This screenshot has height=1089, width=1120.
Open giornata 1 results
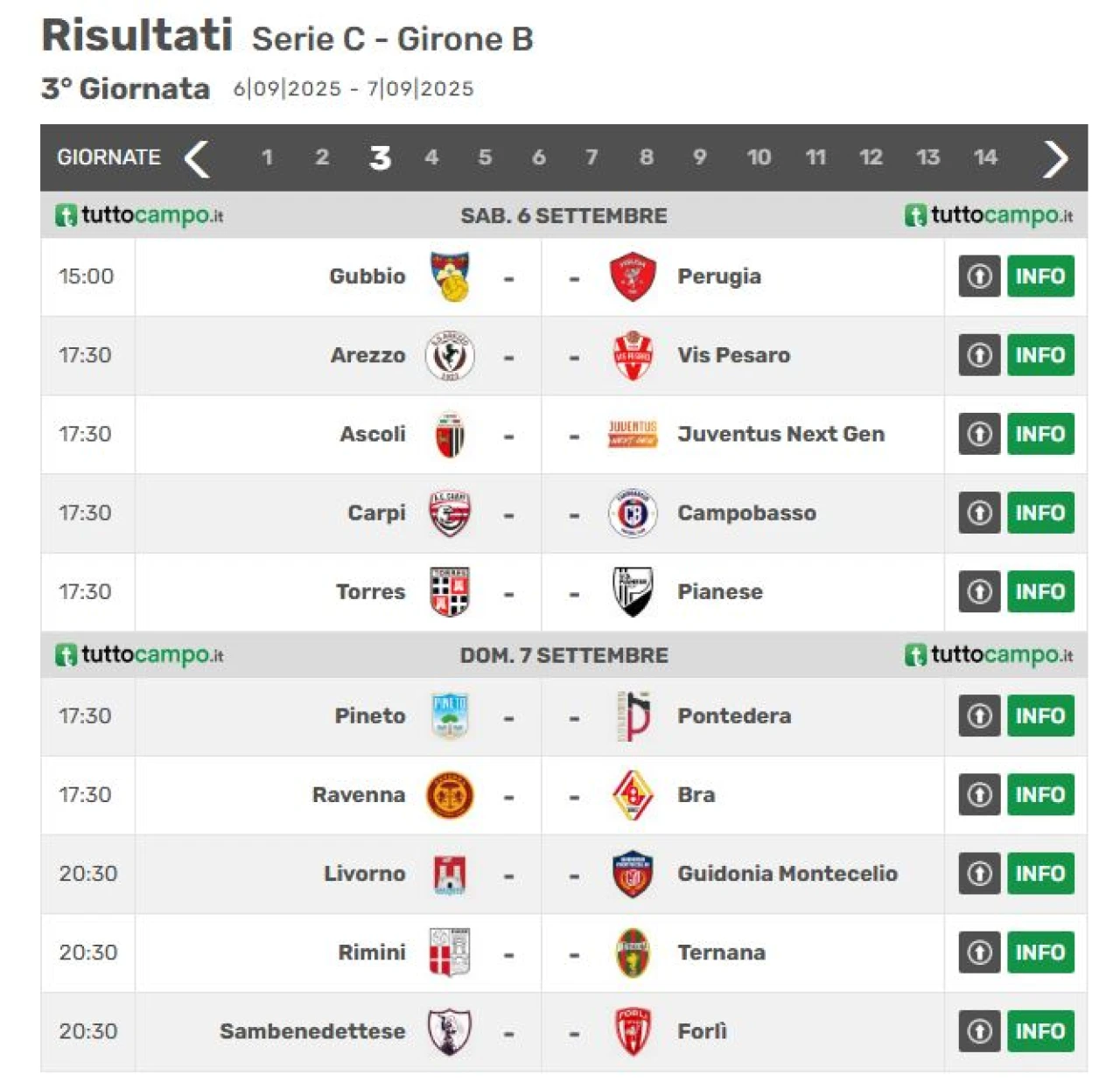[267, 157]
